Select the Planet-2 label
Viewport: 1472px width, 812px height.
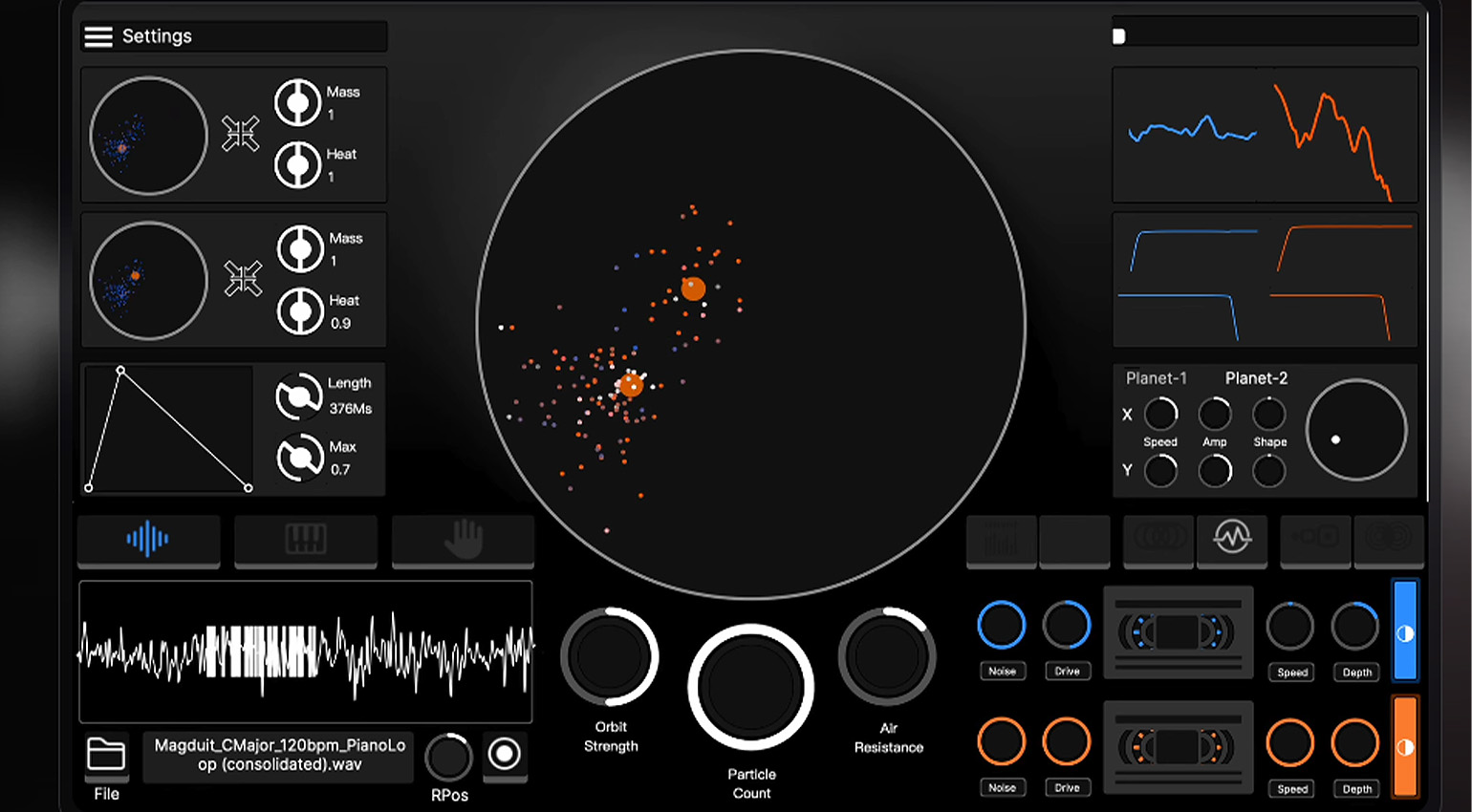click(1256, 378)
